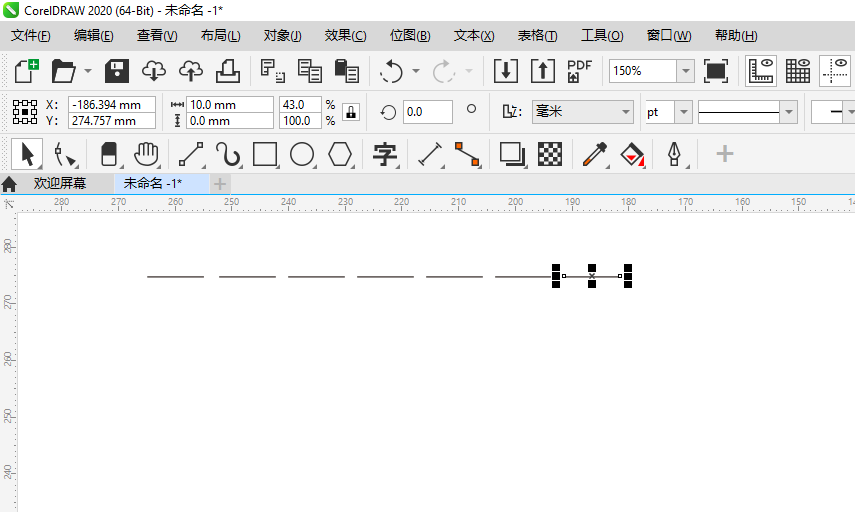Expand the zoom level 150% dropdown
This screenshot has height=512, width=855.
(x=685, y=71)
